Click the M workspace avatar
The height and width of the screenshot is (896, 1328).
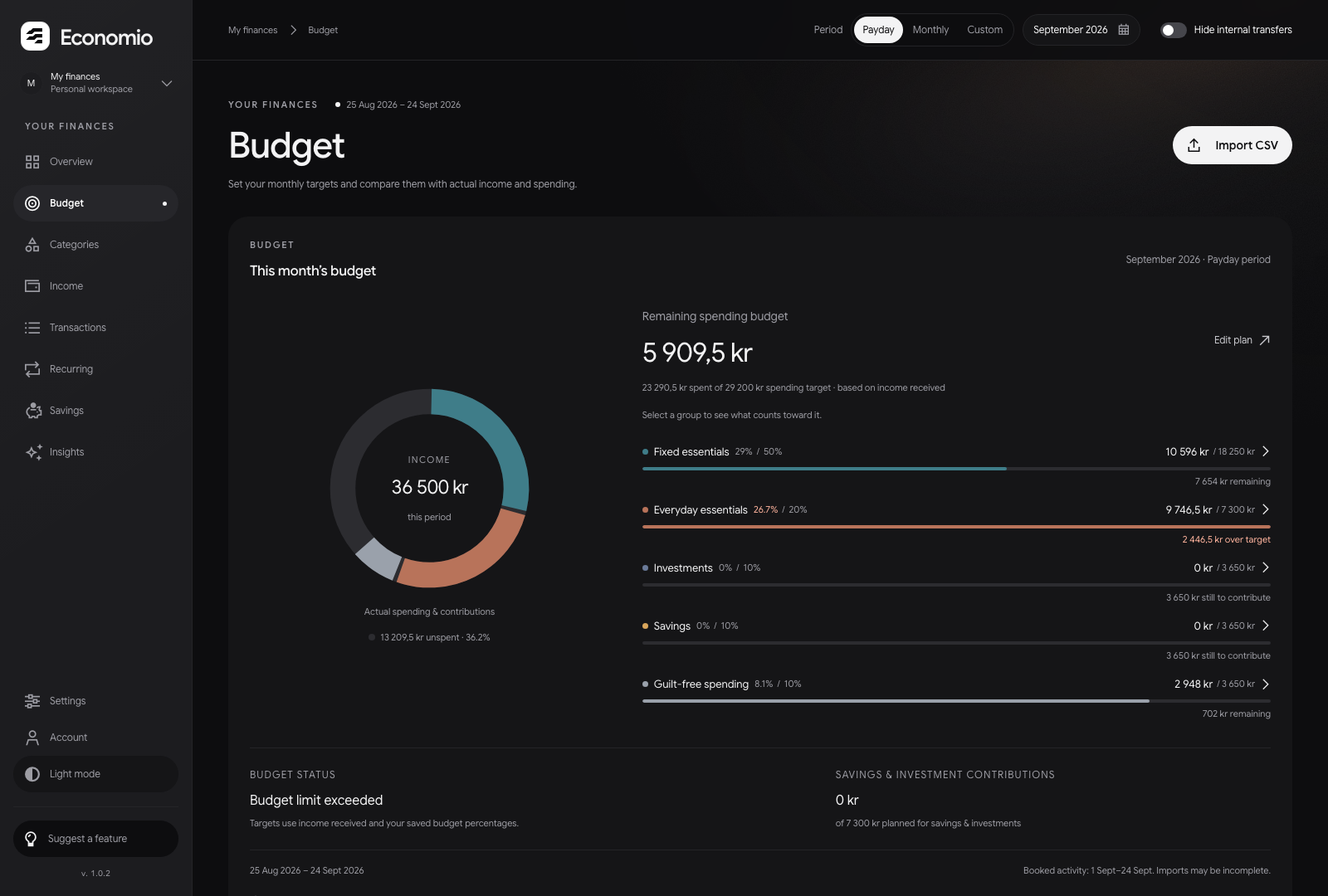click(31, 83)
